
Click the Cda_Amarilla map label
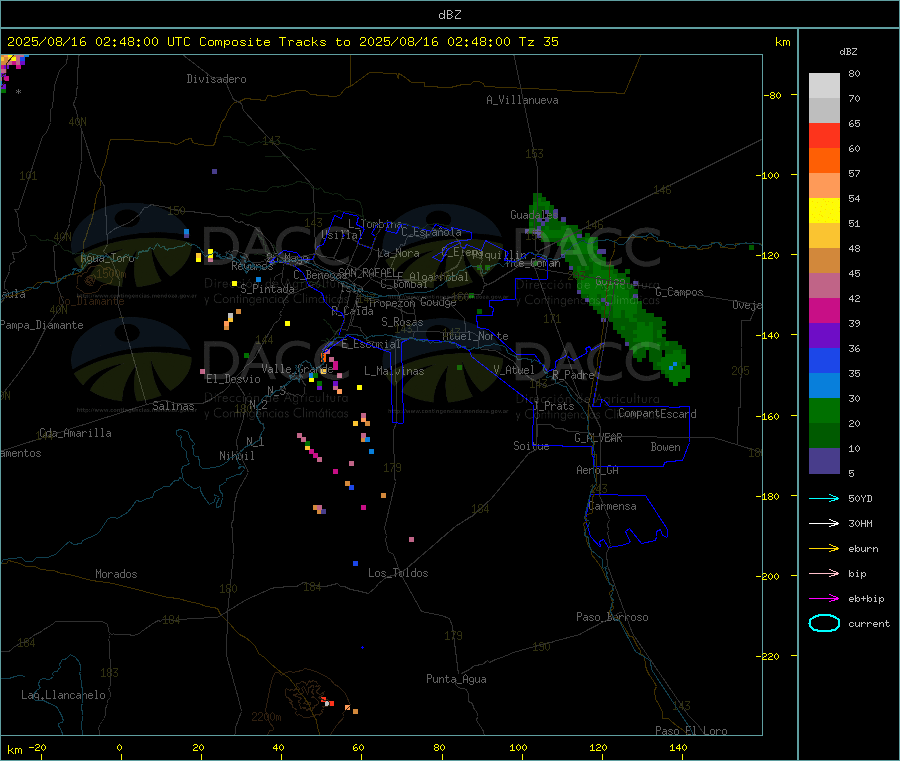point(75,433)
